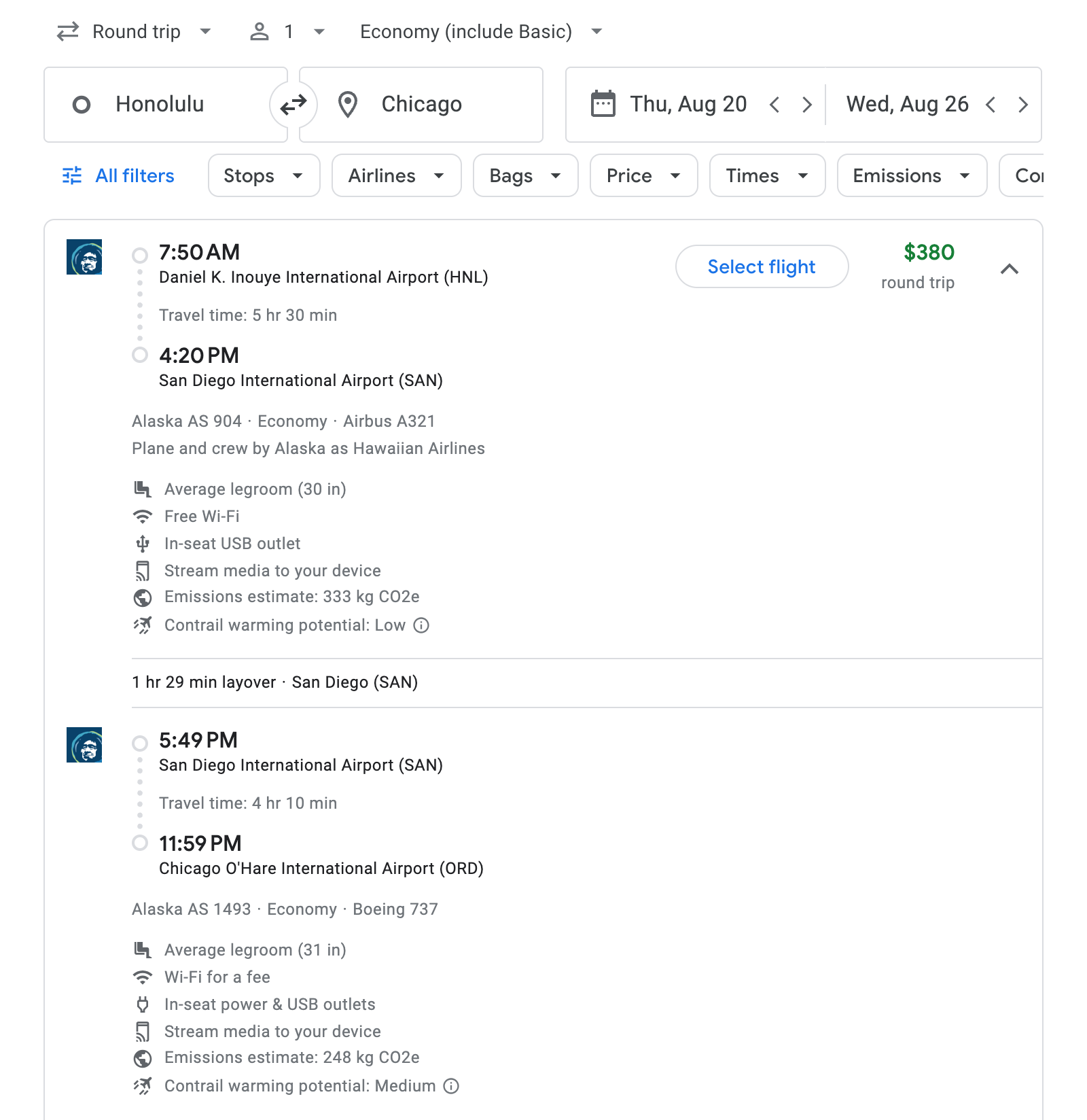This screenshot has width=1087, height=1120.
Task: Collapse the expanded $380 flight details
Action: (x=1010, y=269)
